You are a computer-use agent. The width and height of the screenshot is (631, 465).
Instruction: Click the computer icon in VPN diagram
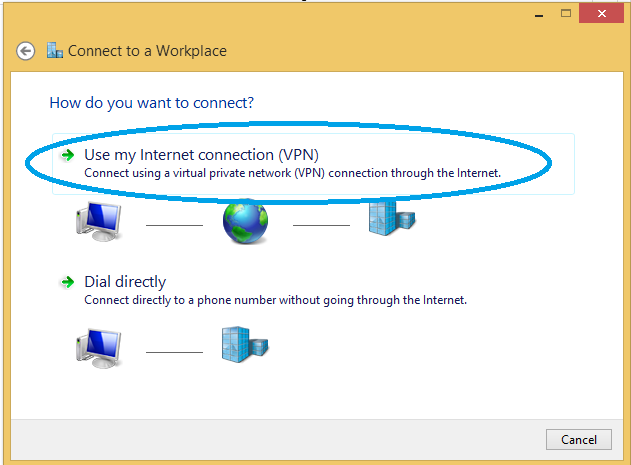99,221
